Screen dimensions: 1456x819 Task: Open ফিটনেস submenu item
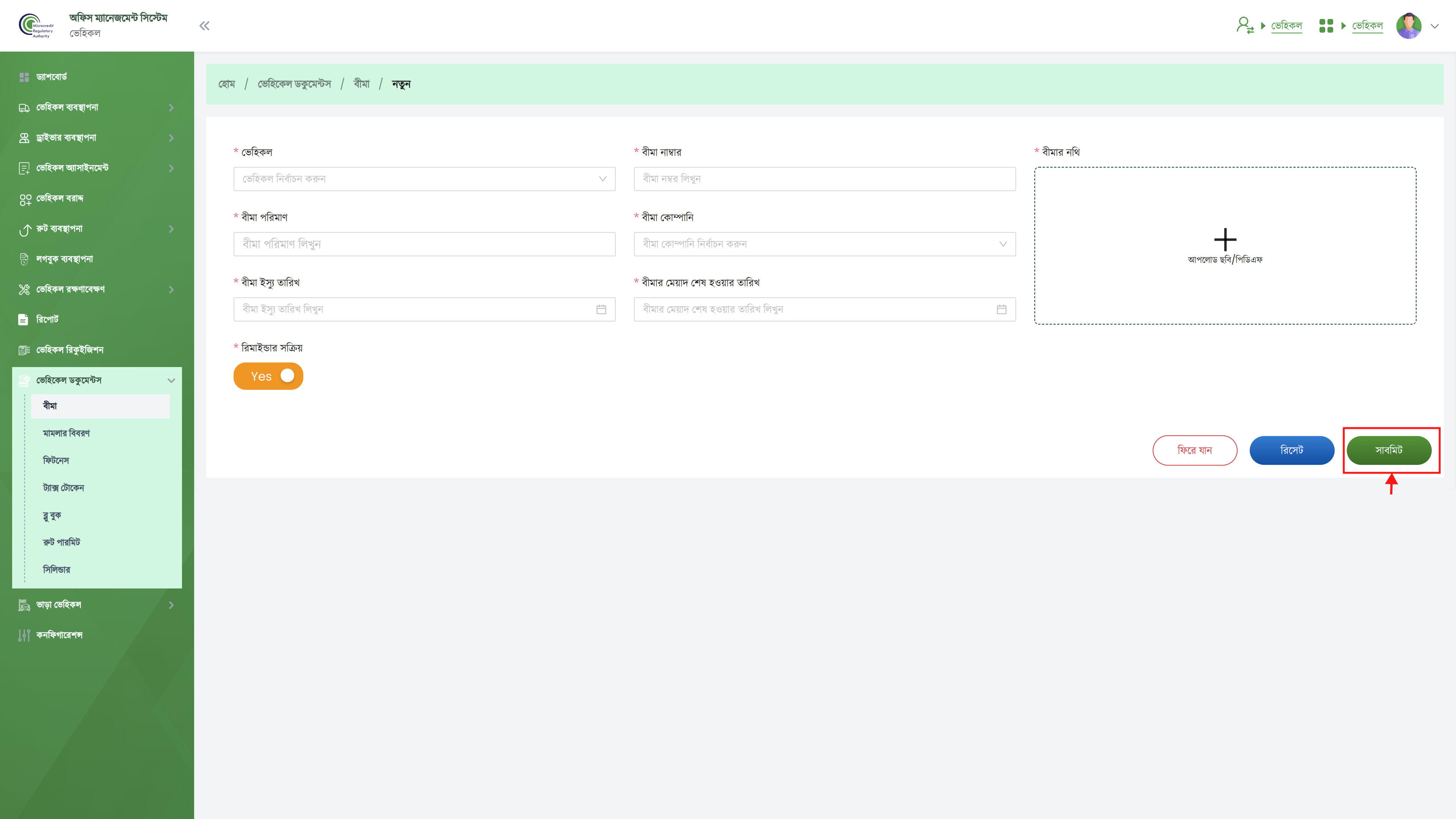click(x=56, y=461)
